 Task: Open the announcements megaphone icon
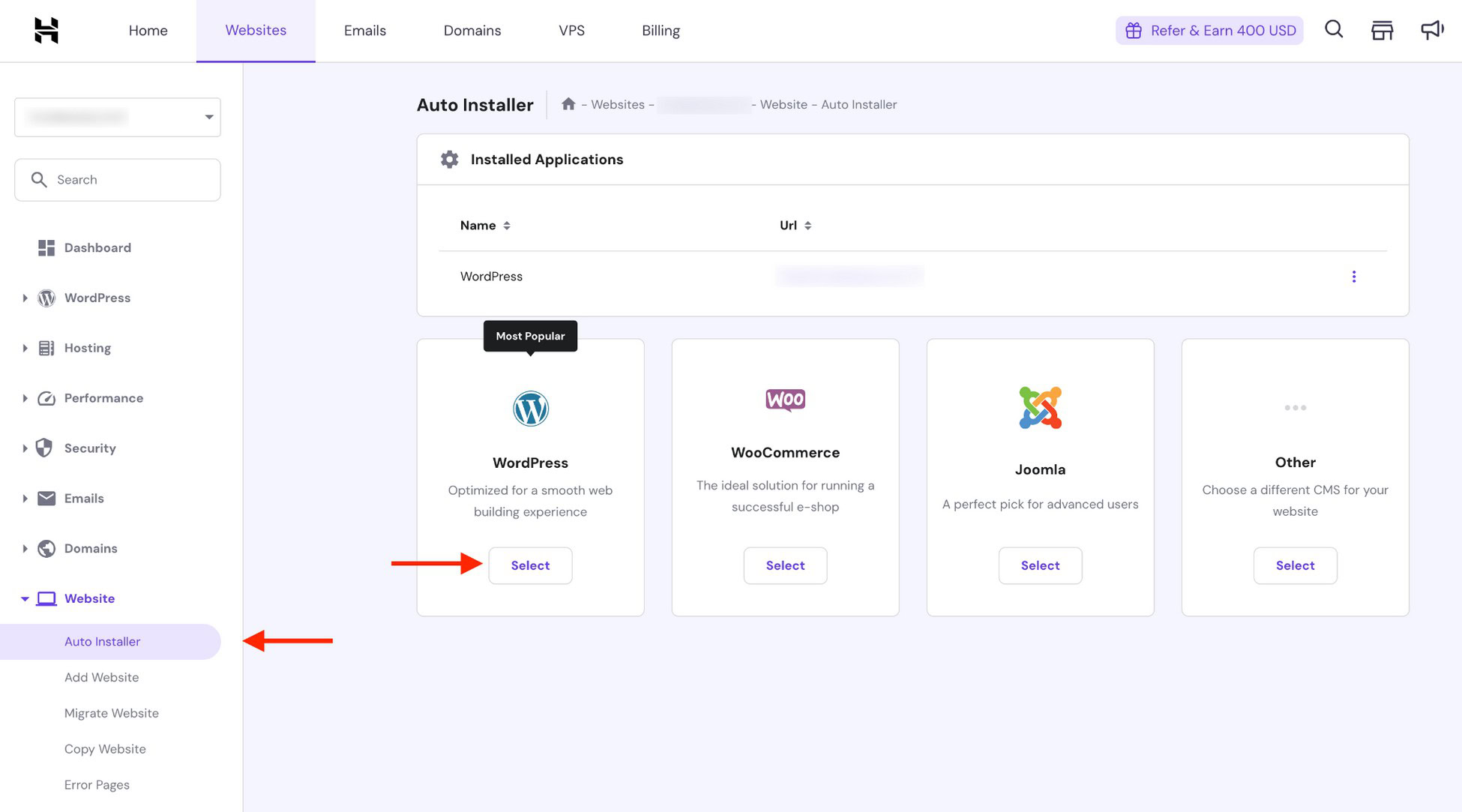pos(1432,30)
